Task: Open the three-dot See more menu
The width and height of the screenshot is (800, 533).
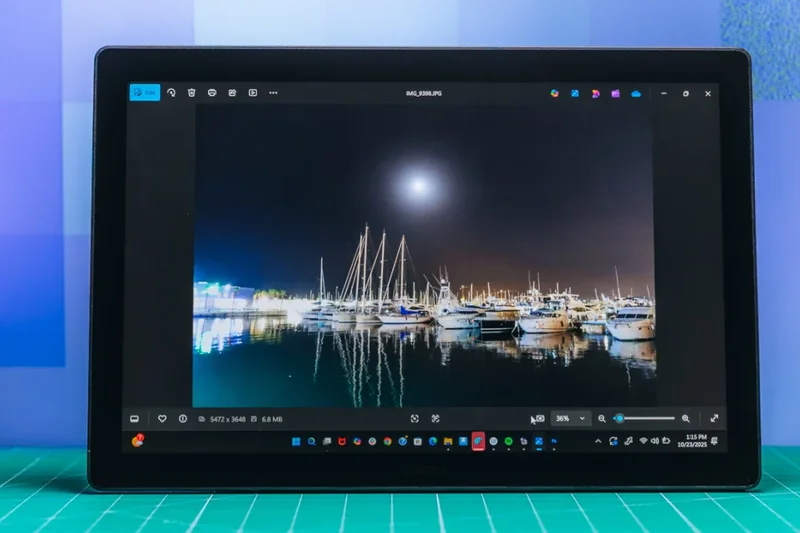Action: coord(273,93)
